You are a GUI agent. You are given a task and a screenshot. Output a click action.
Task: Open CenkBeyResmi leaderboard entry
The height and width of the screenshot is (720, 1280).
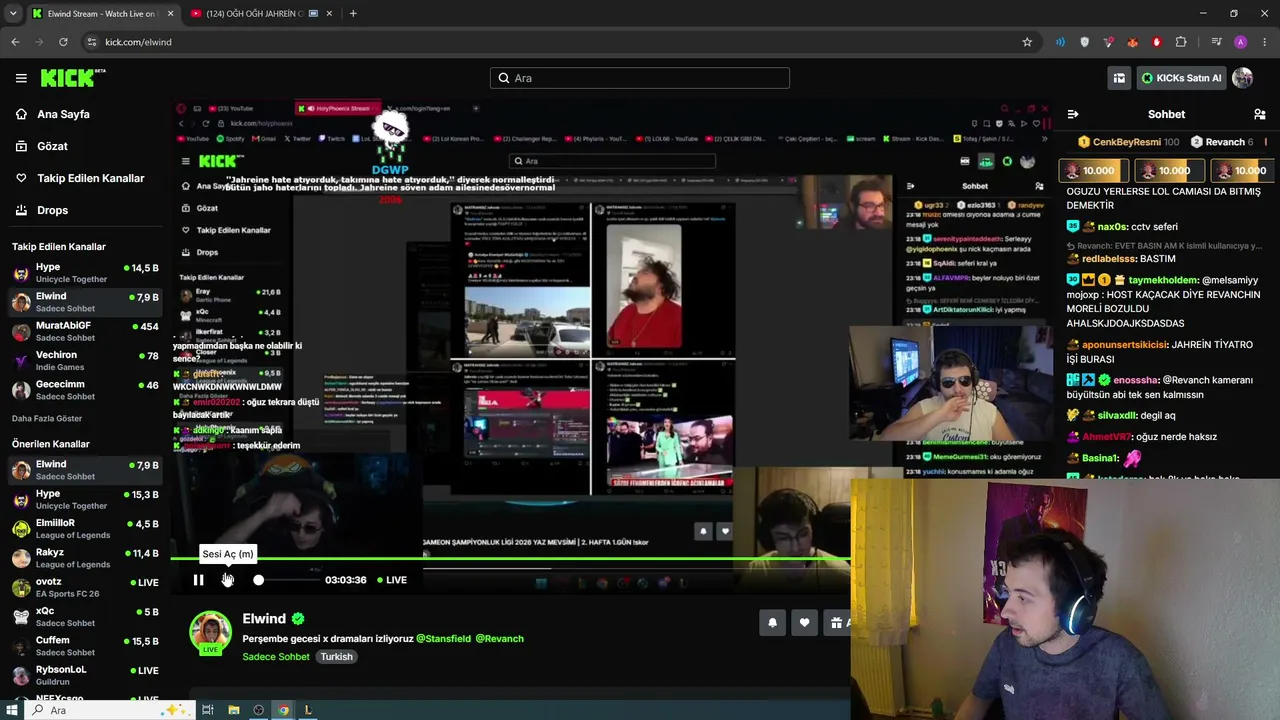(x=1128, y=142)
